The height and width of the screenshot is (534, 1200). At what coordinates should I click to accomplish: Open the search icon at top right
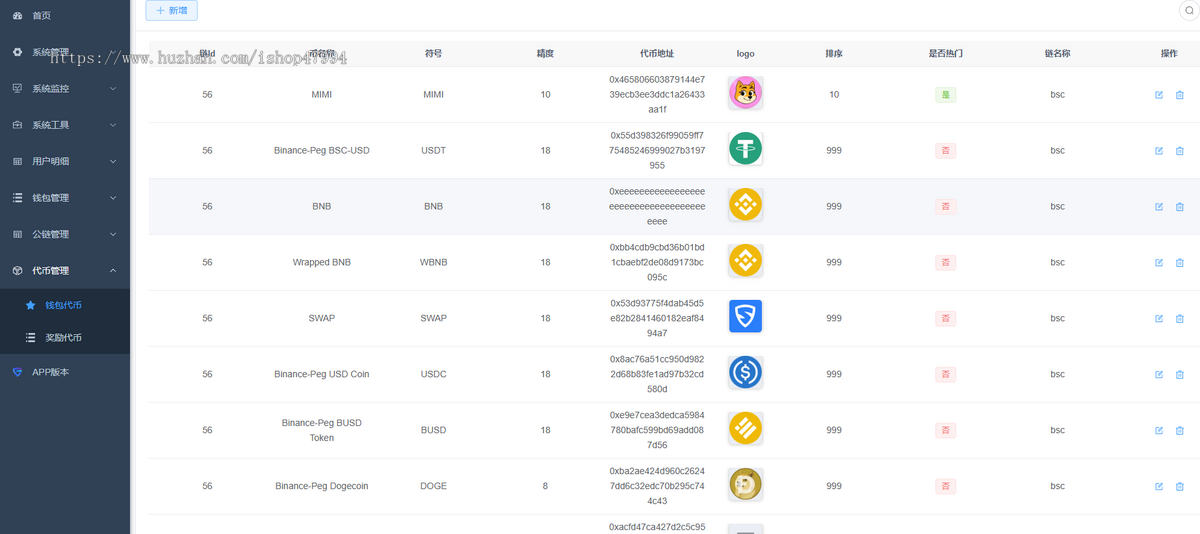pyautogui.click(x=1189, y=10)
